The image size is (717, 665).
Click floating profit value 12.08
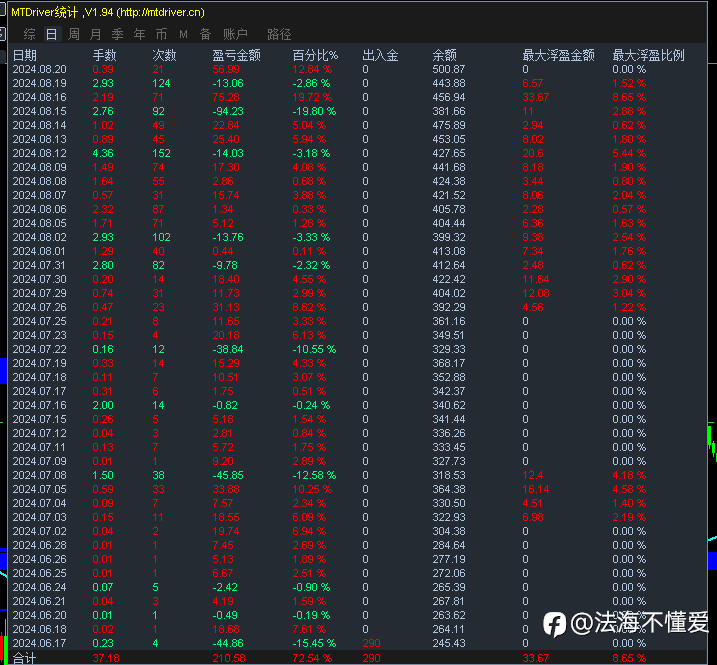(x=535, y=293)
